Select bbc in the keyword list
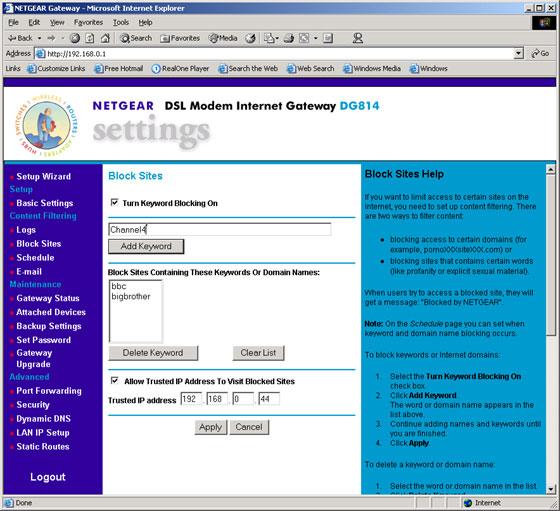The width and height of the screenshot is (560, 511). (119, 286)
